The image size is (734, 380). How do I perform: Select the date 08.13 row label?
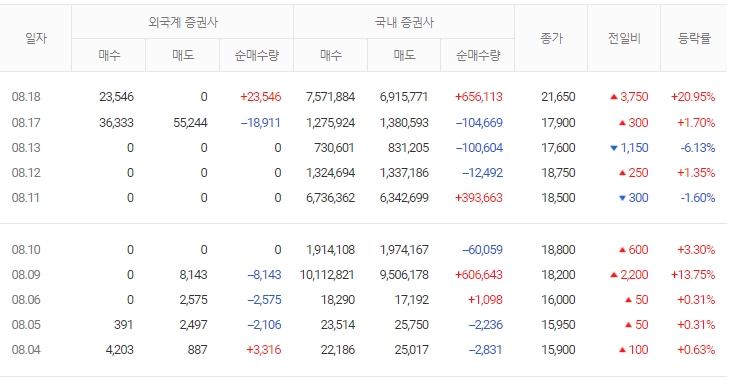[x=26, y=148]
